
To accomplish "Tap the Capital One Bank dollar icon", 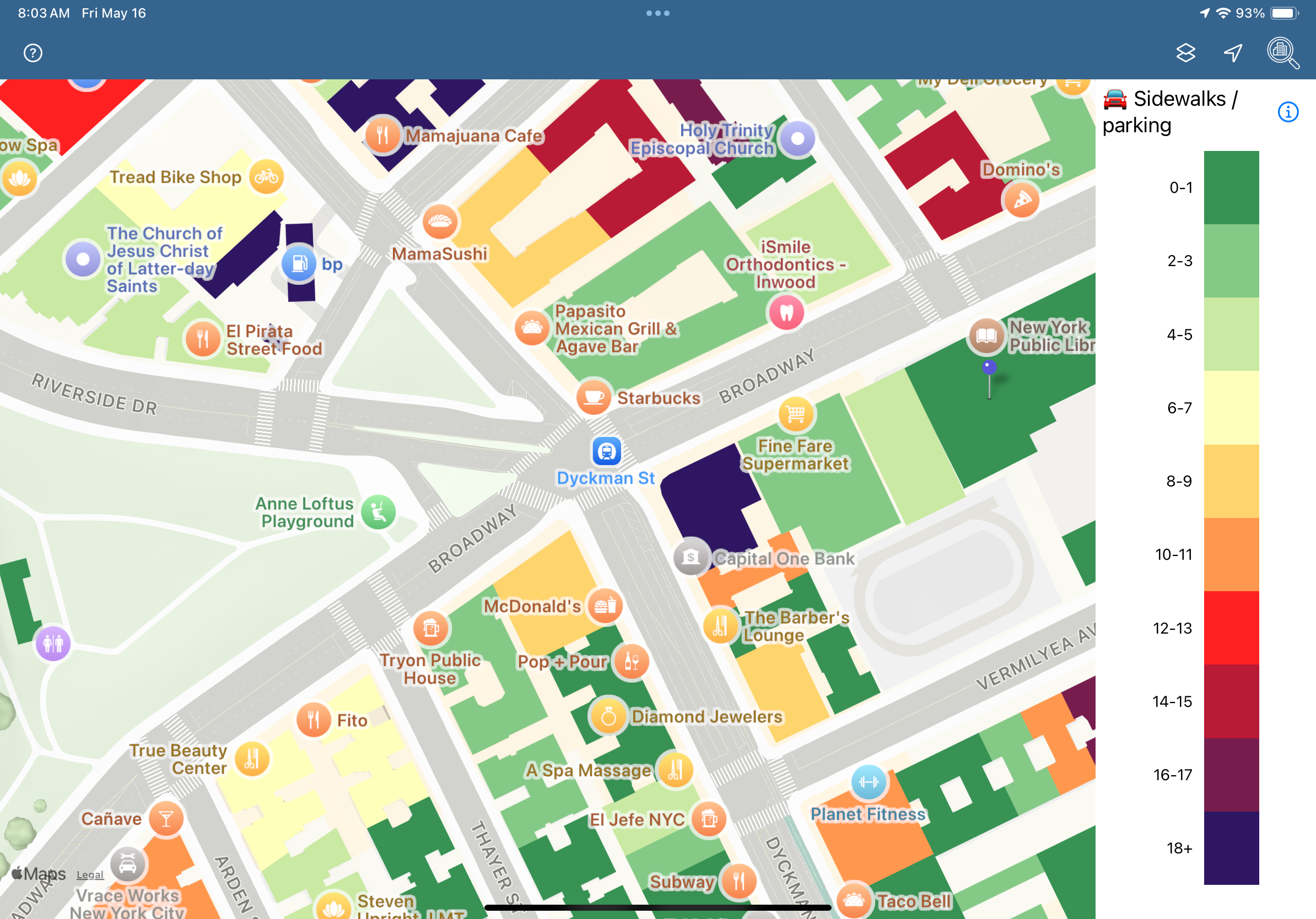I will 691,556.
